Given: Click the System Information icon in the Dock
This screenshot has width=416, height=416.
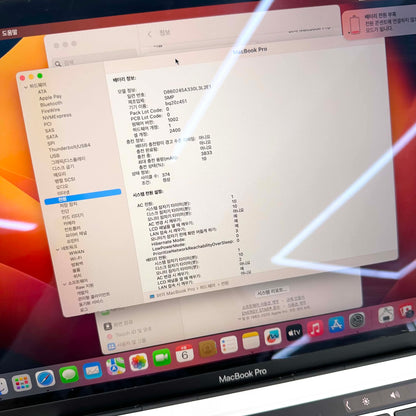Looking at the screenshot, I should 387,314.
